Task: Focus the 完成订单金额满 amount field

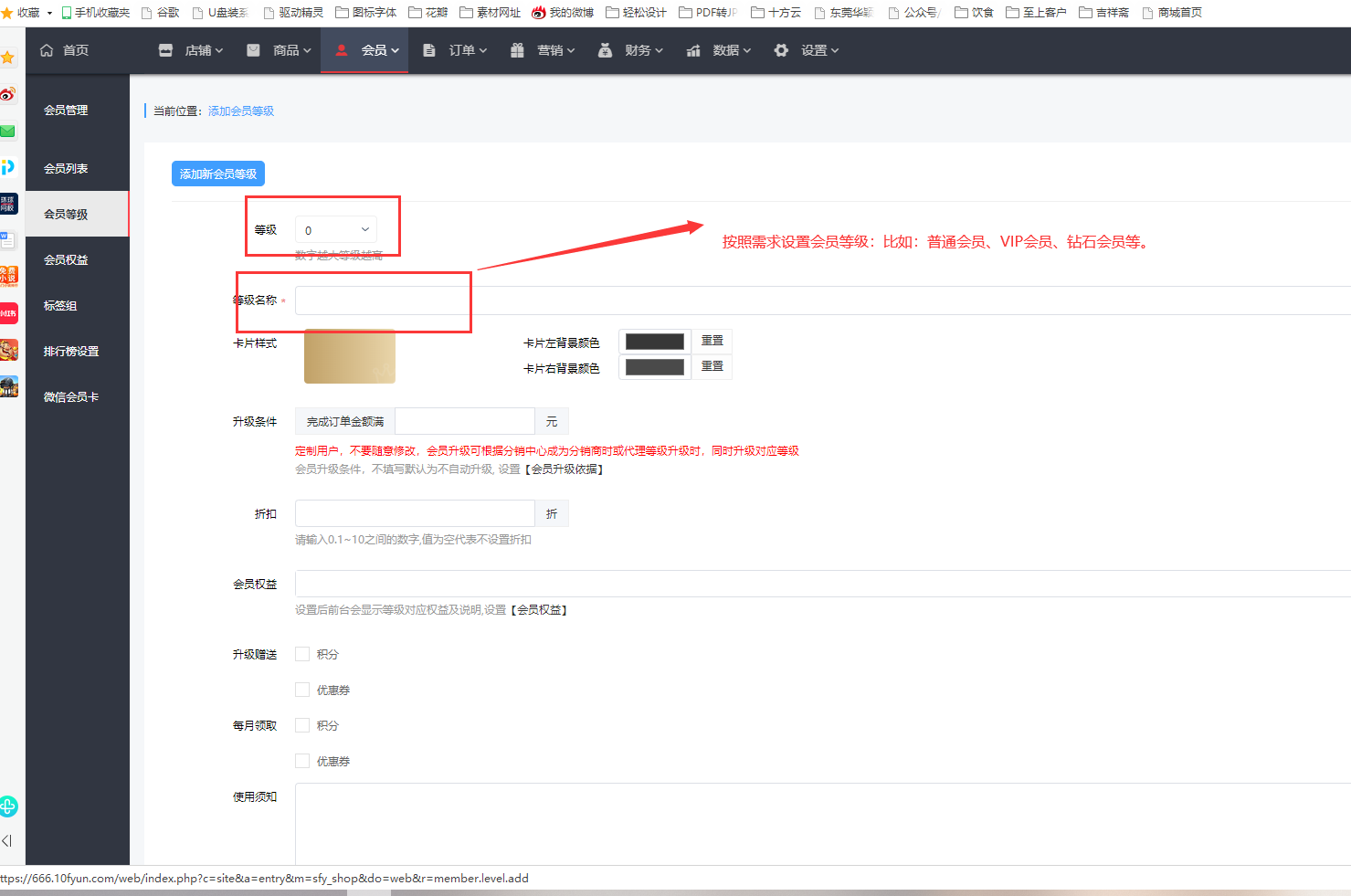Action: click(x=465, y=421)
